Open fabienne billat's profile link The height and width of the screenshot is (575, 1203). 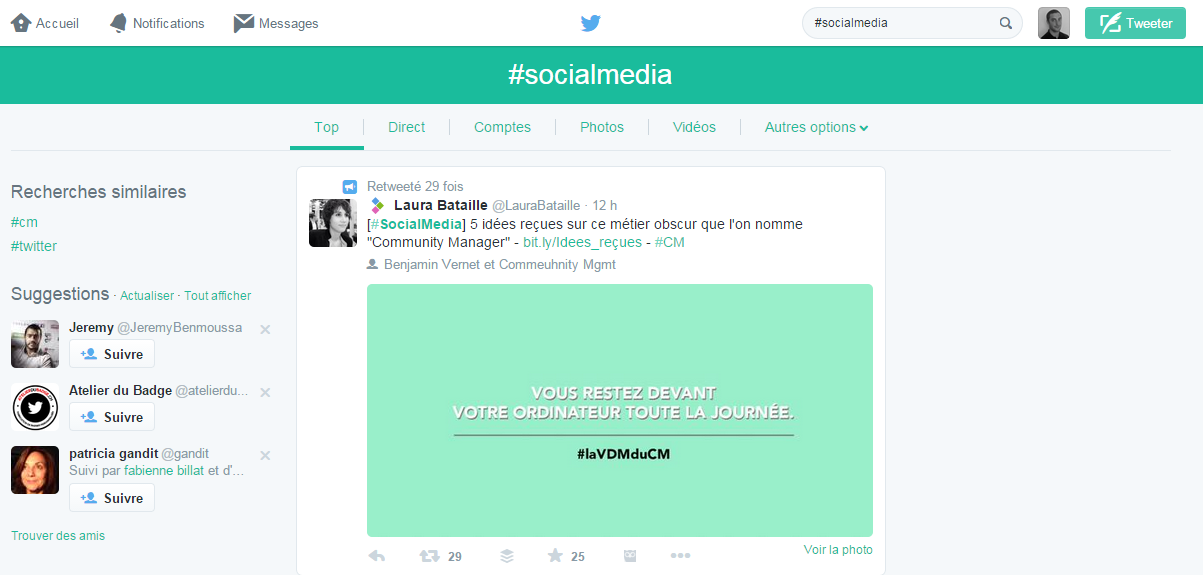click(163, 470)
